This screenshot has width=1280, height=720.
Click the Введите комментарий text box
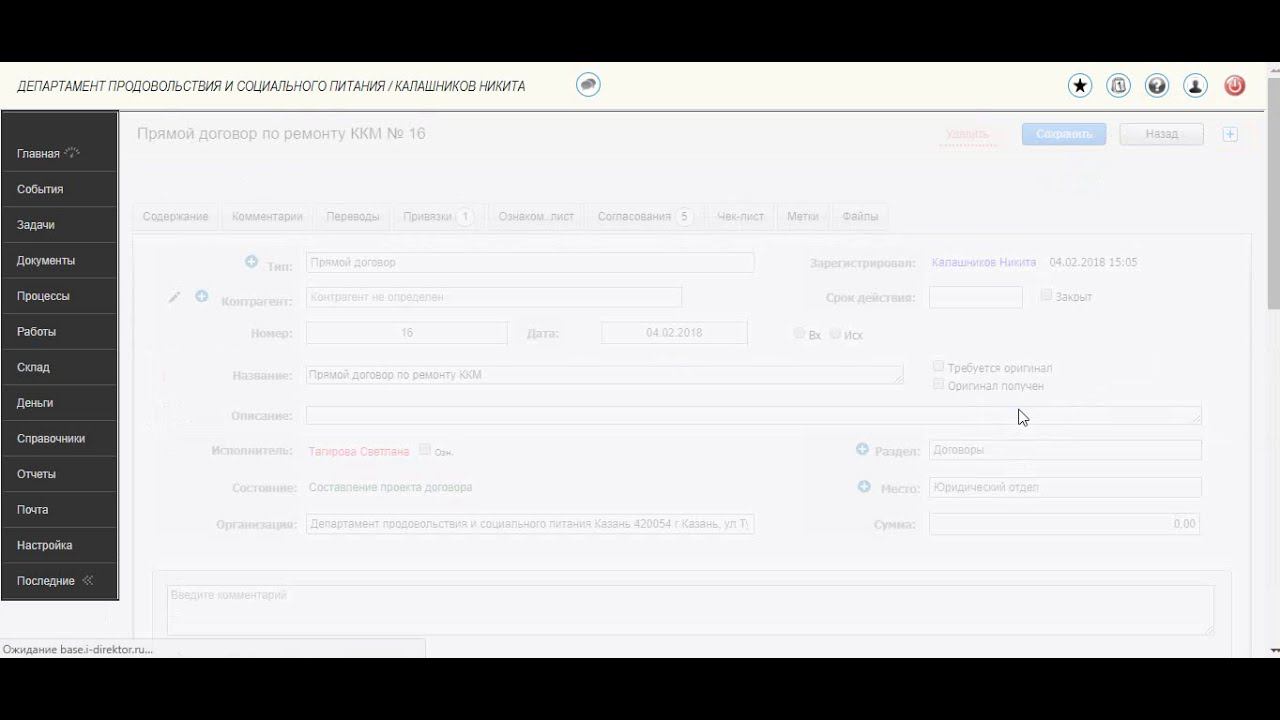(x=690, y=610)
